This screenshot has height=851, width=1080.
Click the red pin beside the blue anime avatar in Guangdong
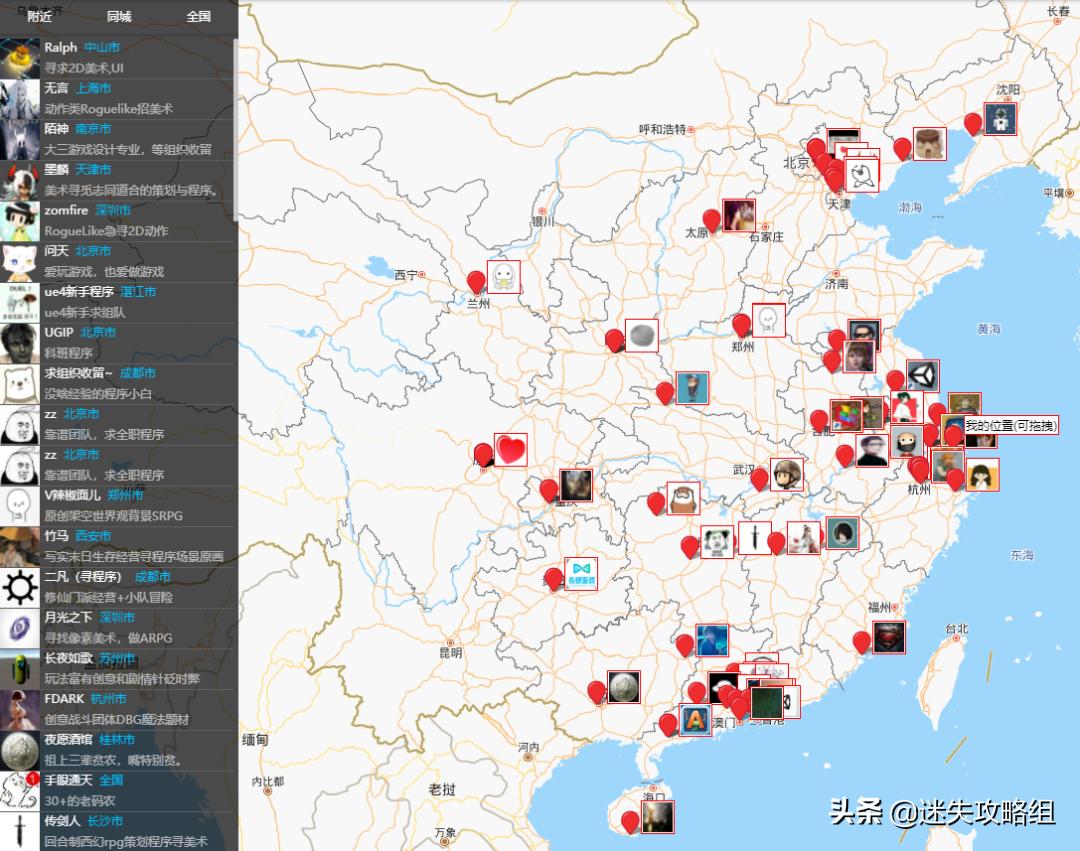coord(685,647)
